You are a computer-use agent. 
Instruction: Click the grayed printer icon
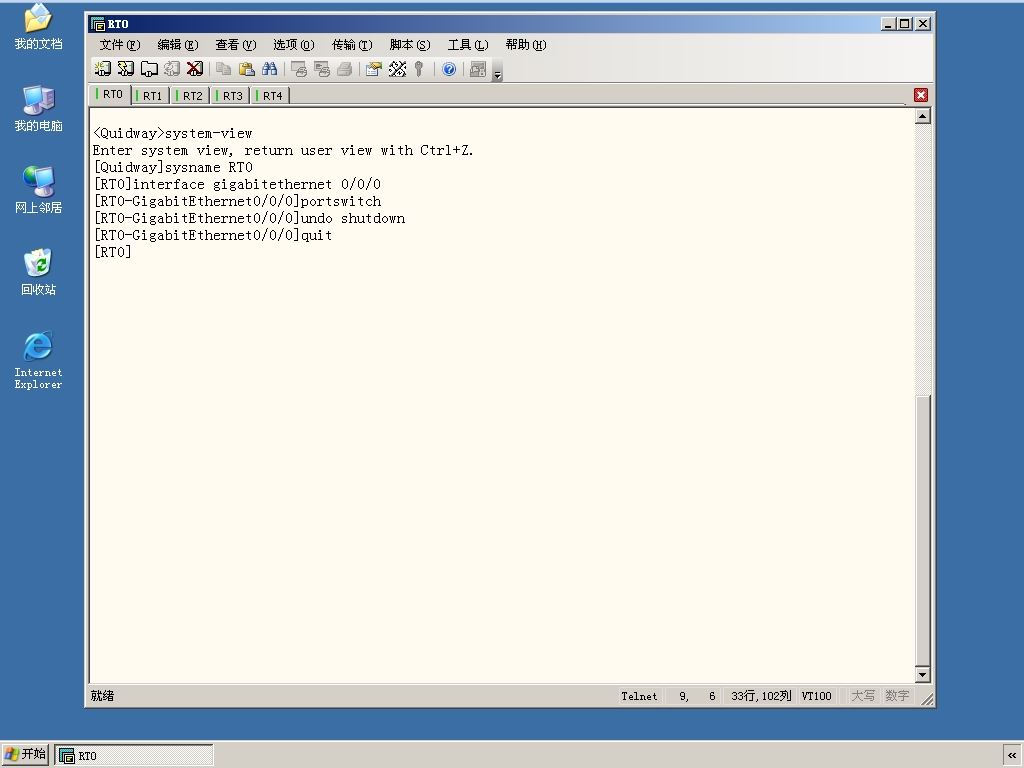point(344,69)
